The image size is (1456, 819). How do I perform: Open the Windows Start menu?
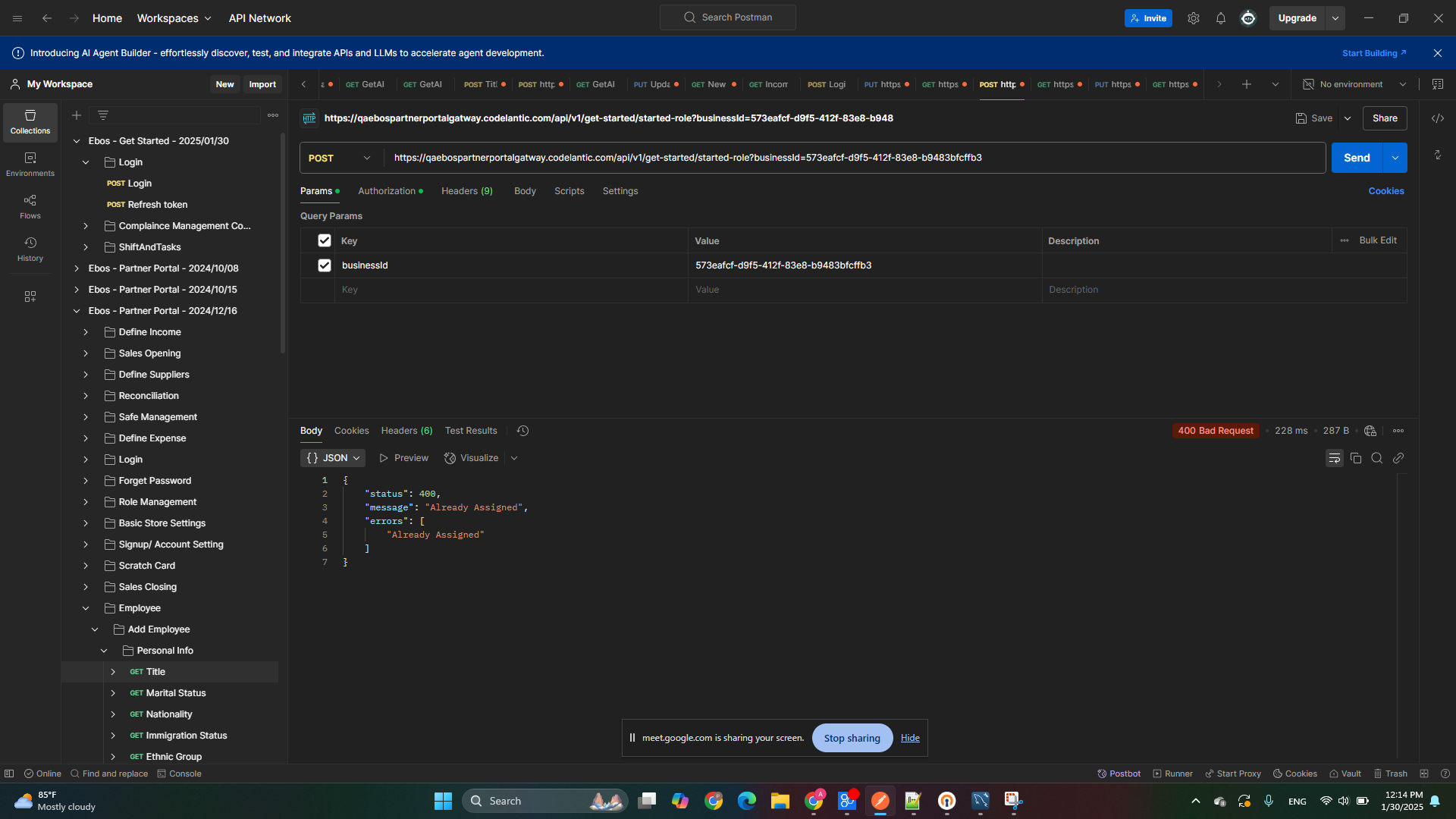443,801
